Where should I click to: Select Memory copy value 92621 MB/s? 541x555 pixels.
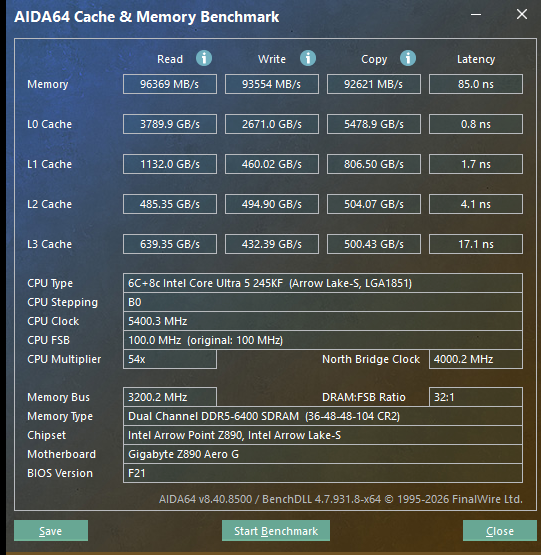tap(374, 84)
